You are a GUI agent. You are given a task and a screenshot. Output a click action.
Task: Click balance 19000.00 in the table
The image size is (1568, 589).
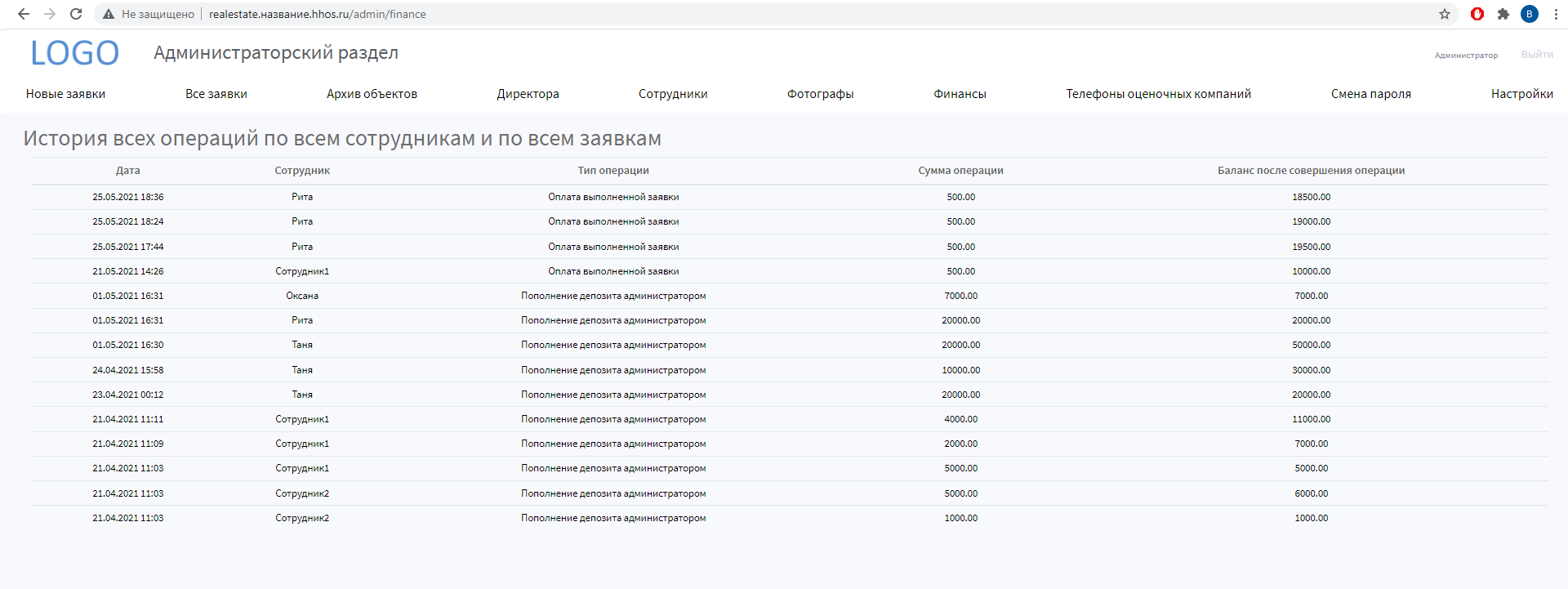tap(1312, 221)
